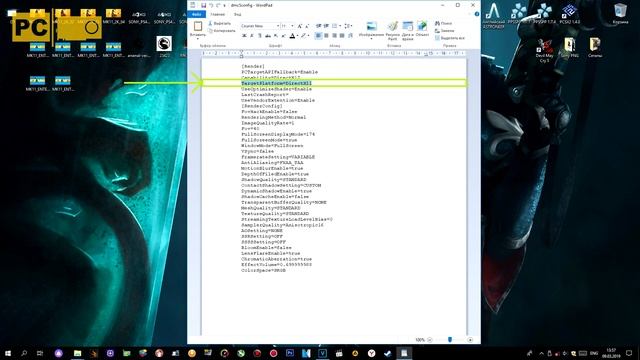Viewport: 640px width, 360px height.
Task: Open Task View on the taskbar
Action: pos(40,353)
